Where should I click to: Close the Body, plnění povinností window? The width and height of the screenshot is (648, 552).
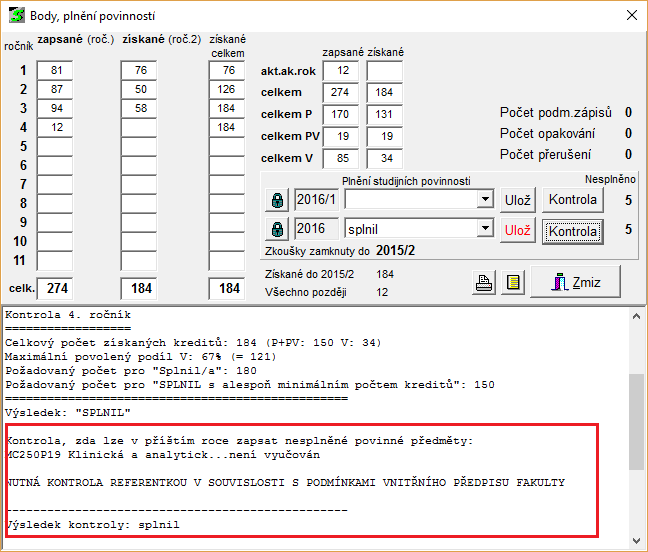click(x=630, y=16)
